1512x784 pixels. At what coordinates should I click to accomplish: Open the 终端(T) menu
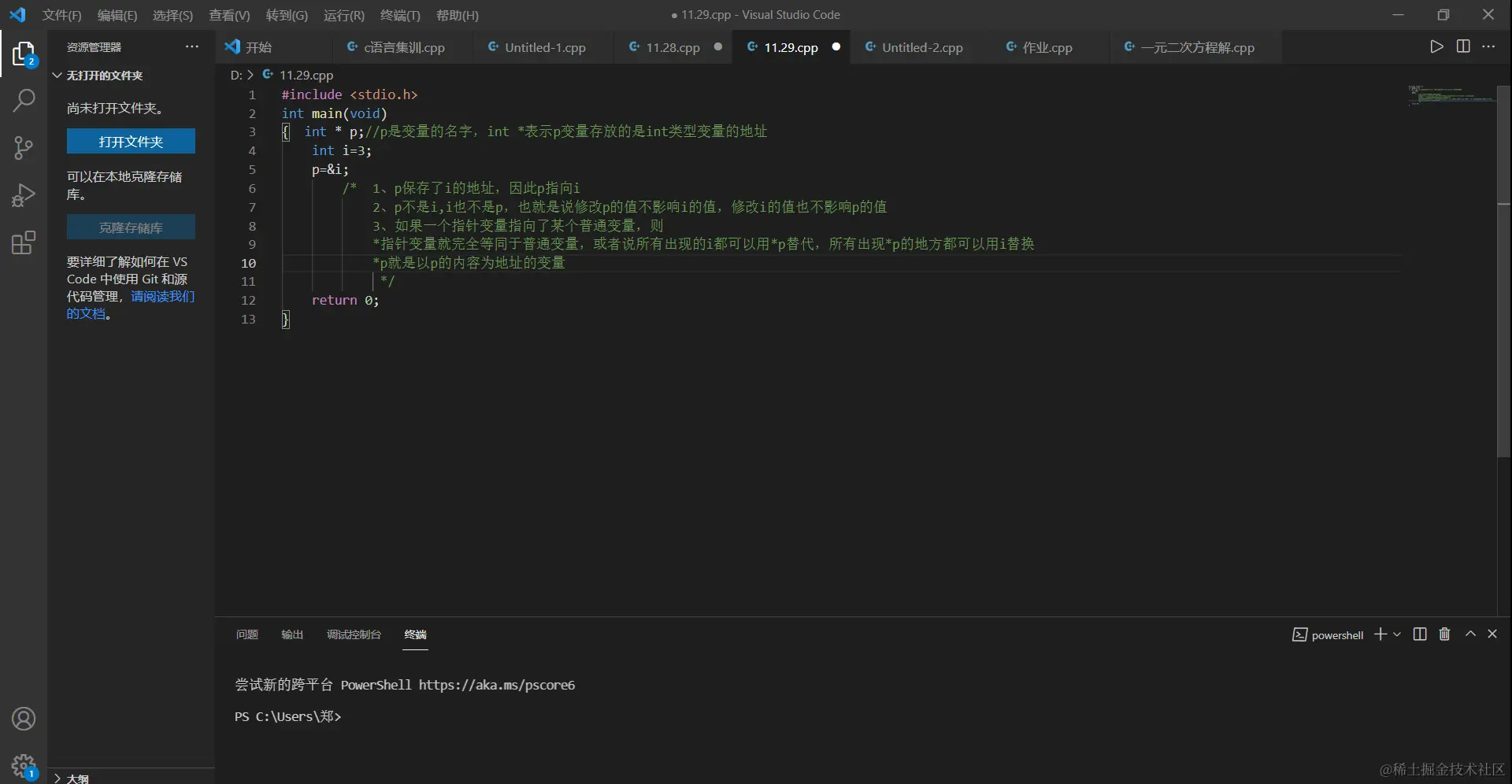(x=400, y=15)
